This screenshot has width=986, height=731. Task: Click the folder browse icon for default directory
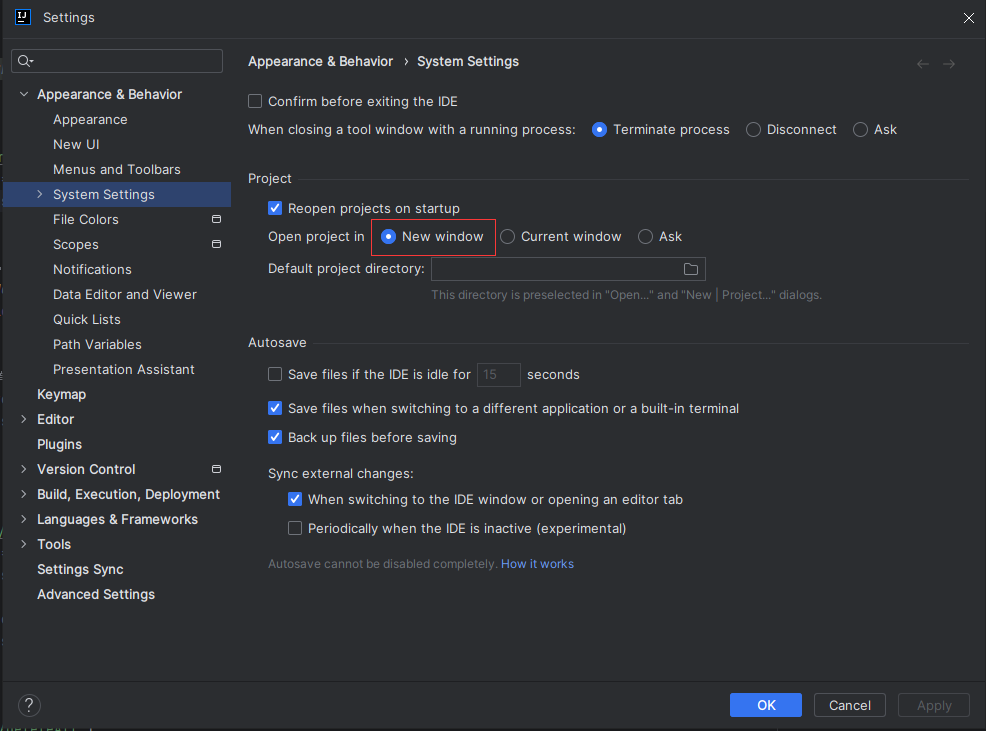(690, 269)
